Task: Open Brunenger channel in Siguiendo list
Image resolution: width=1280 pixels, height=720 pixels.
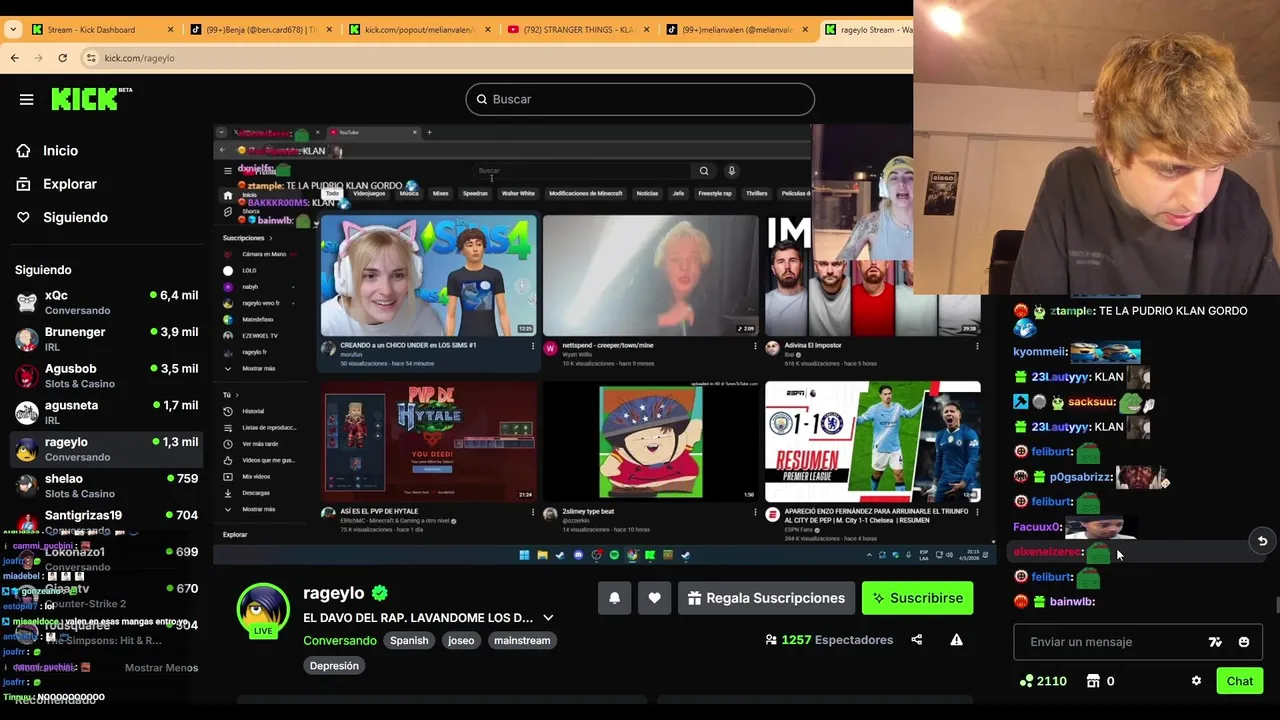Action: coord(106,339)
